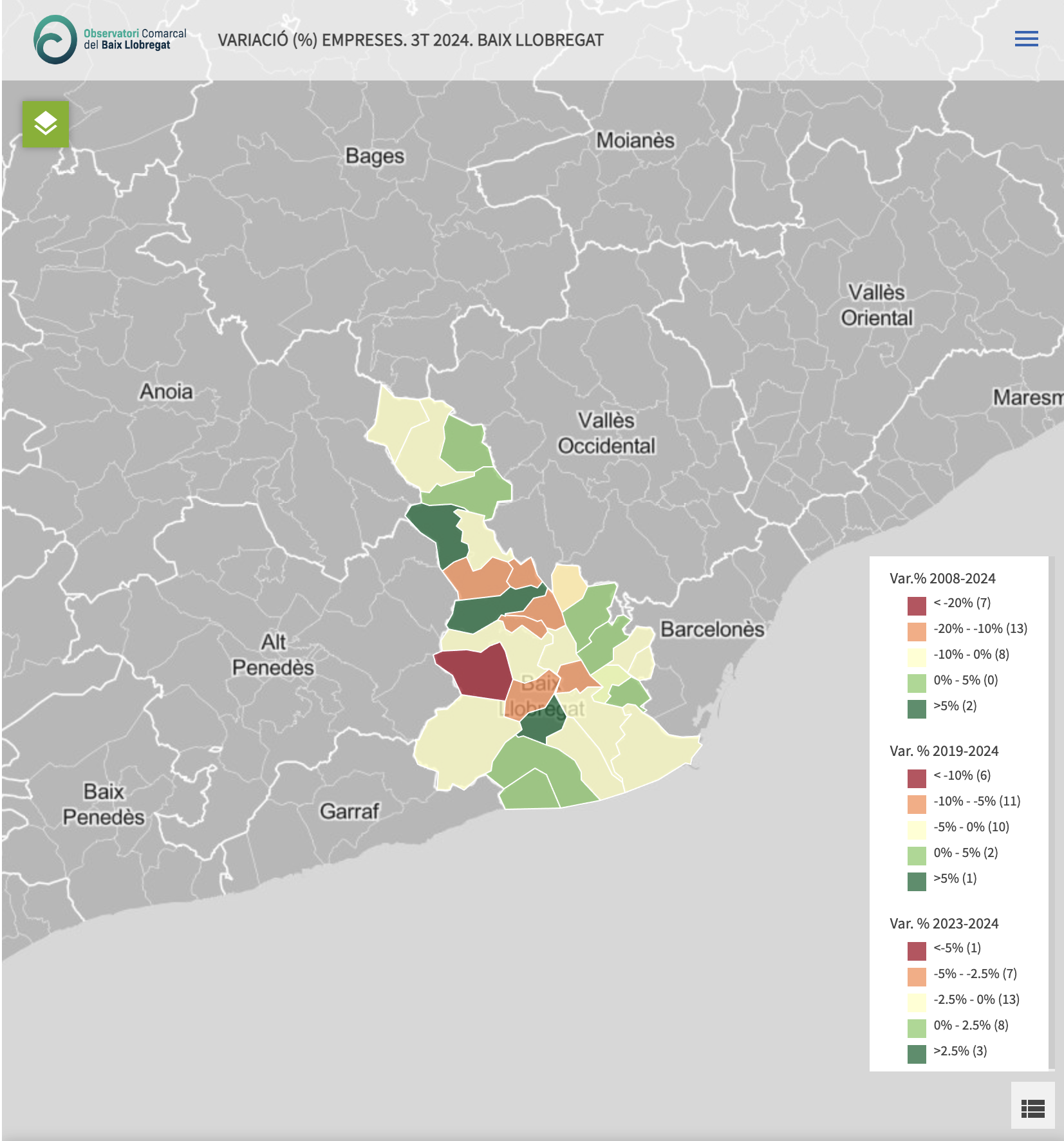Click the '-10% - 0% (8)' pale yellow swatch

pyautogui.click(x=917, y=657)
